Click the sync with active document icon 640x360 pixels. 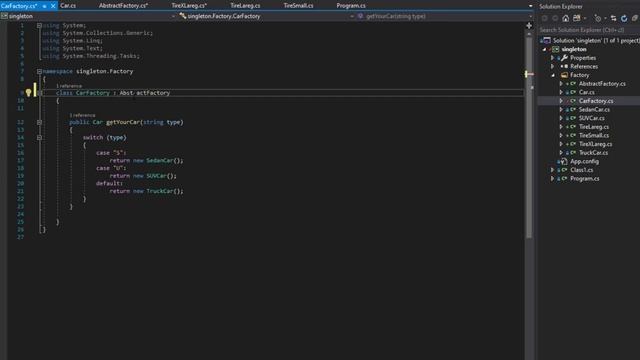613,18
